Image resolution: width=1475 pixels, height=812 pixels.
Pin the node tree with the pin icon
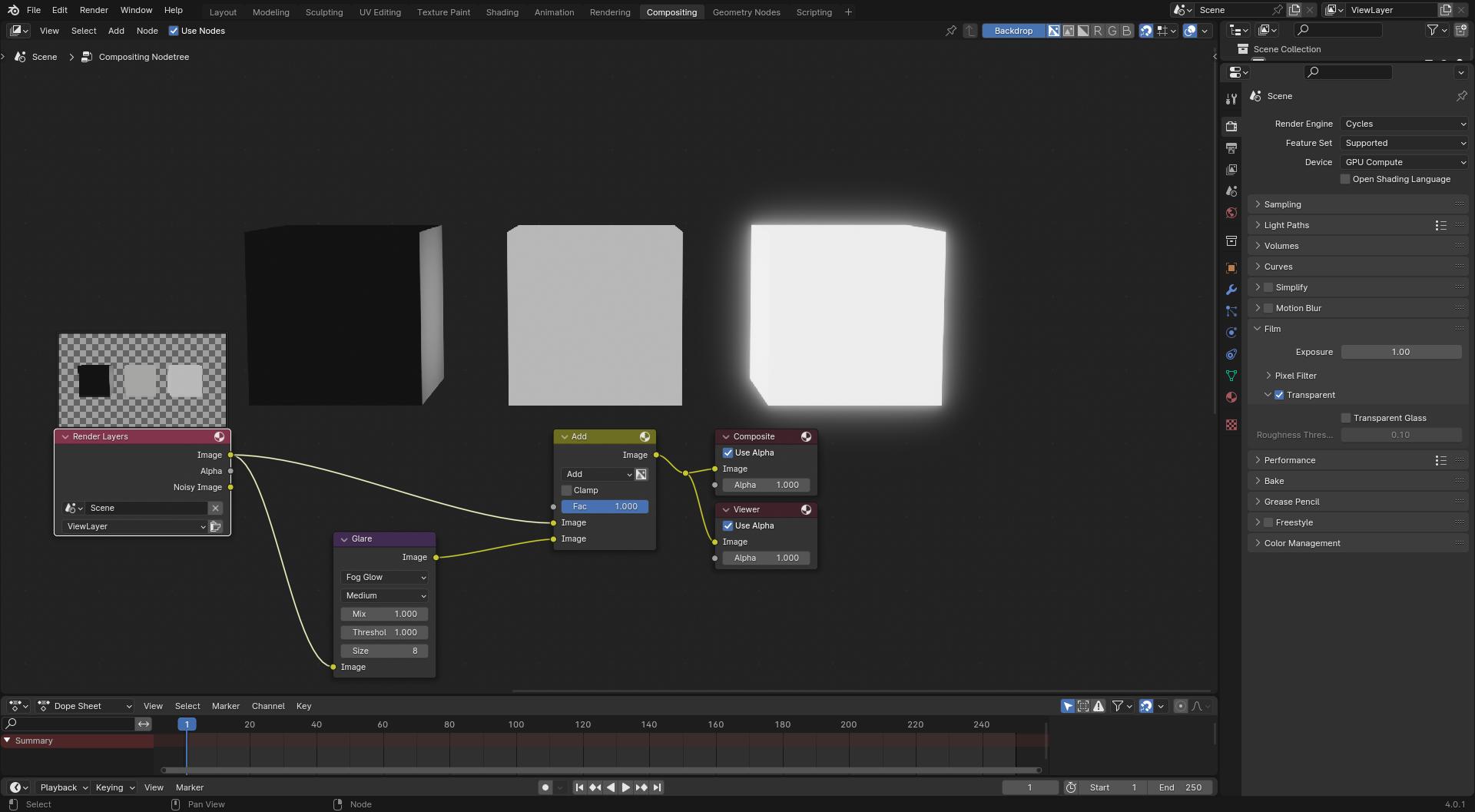pos(951,31)
